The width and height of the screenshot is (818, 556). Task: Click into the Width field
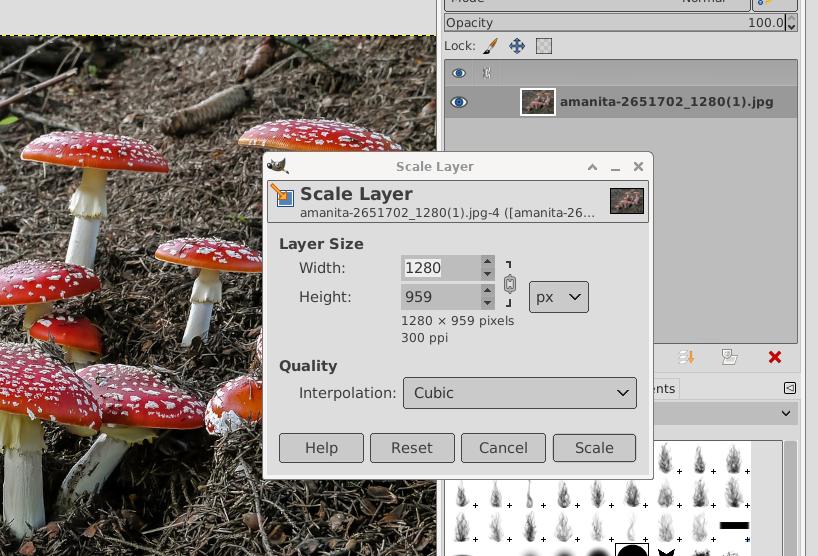441,268
